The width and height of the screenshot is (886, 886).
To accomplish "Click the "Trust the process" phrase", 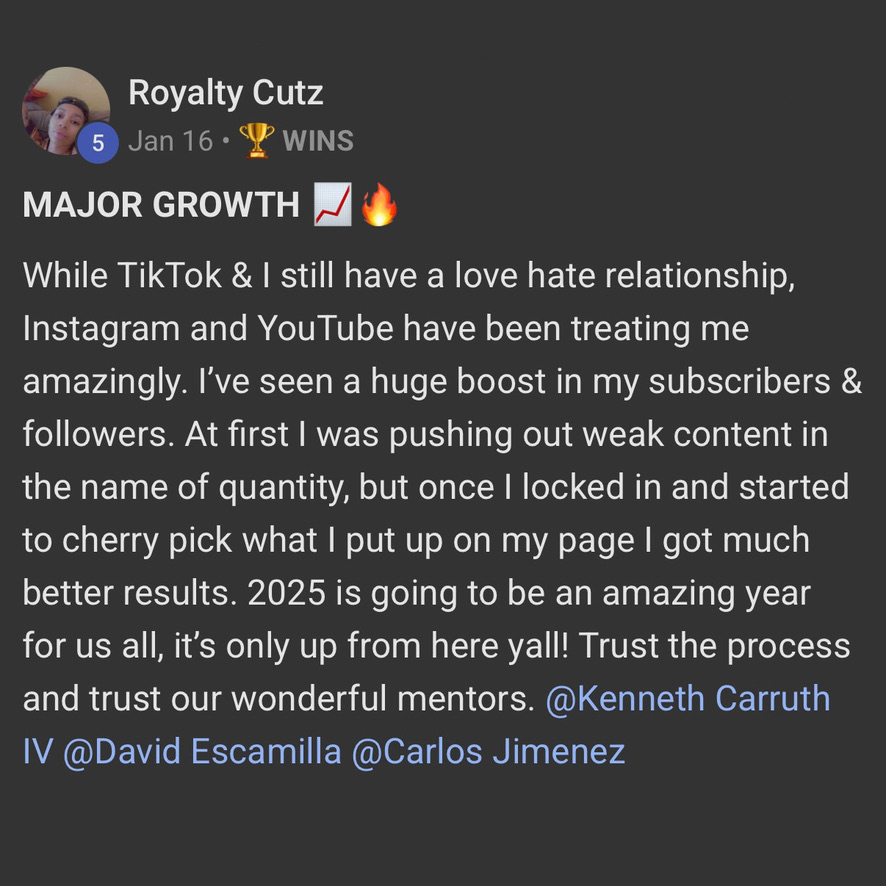I will coord(714,645).
